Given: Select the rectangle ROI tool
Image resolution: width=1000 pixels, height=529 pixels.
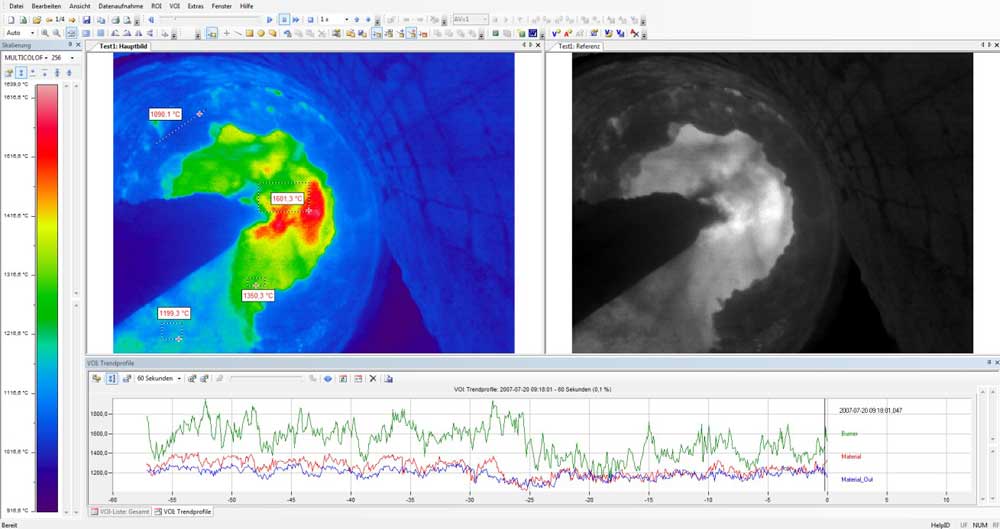Looking at the screenshot, I should 249,33.
